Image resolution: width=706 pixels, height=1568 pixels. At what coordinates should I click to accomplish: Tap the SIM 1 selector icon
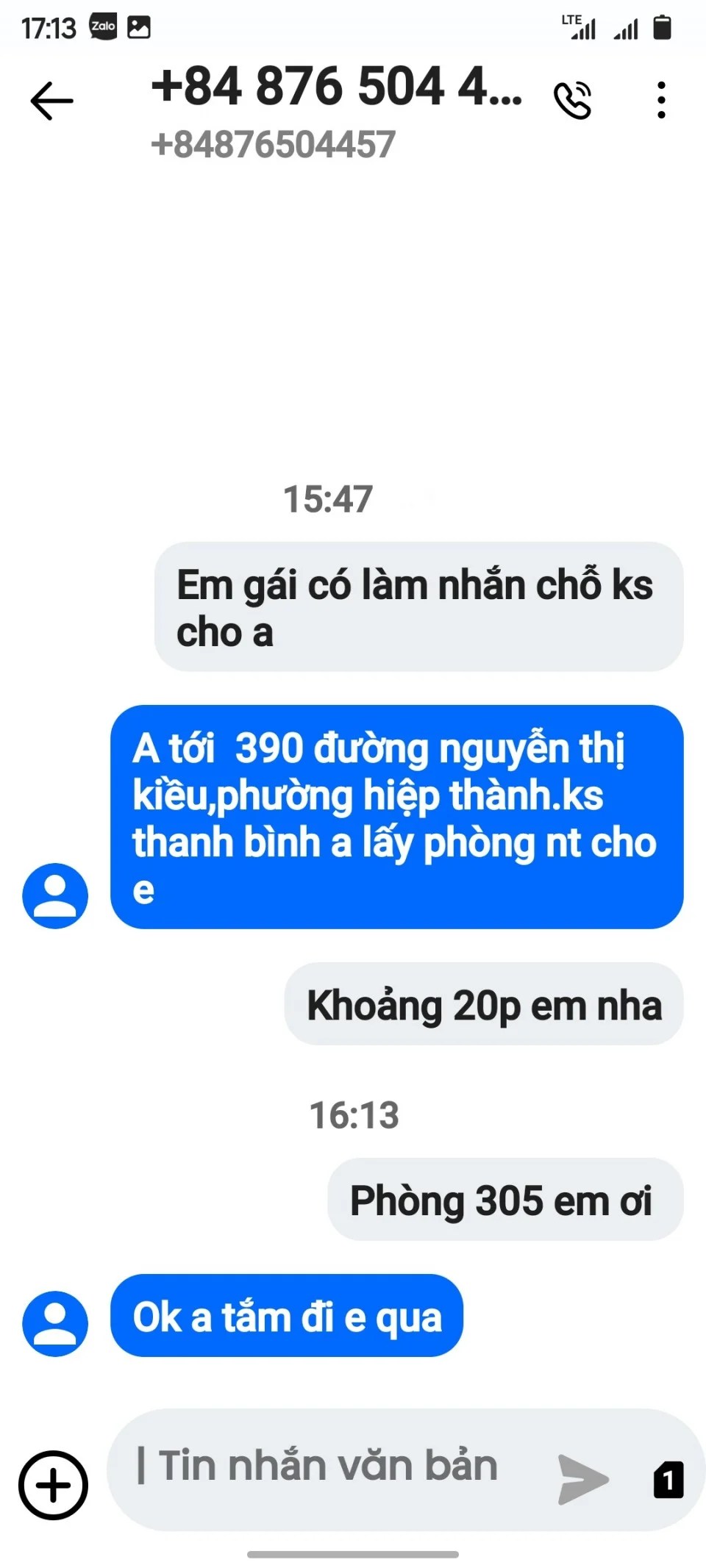click(668, 1480)
